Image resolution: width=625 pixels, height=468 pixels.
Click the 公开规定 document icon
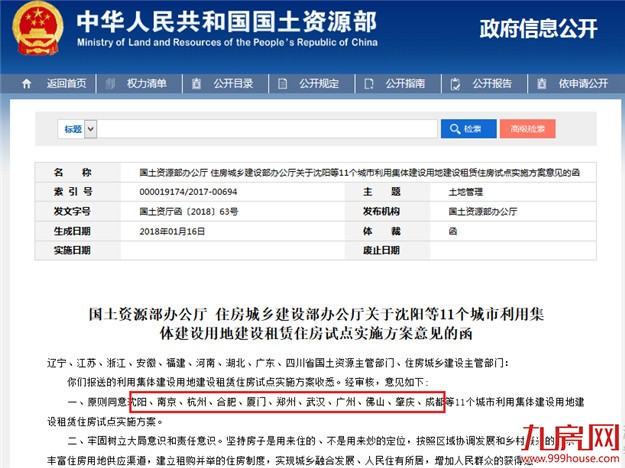coord(283,84)
